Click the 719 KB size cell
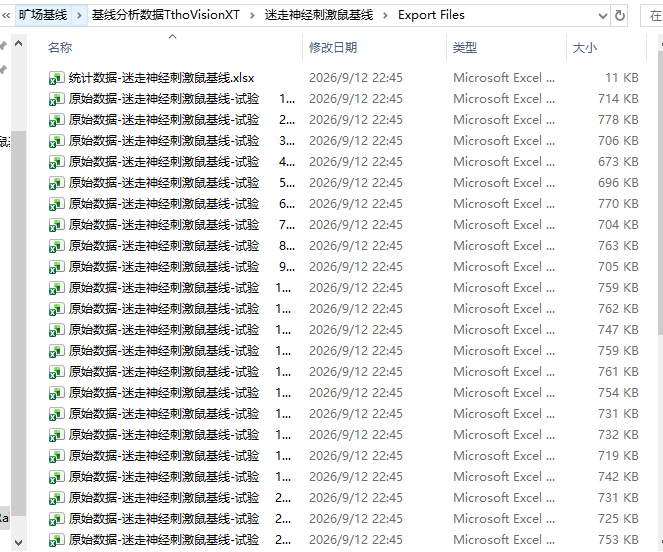The image size is (663, 552). coord(618,456)
